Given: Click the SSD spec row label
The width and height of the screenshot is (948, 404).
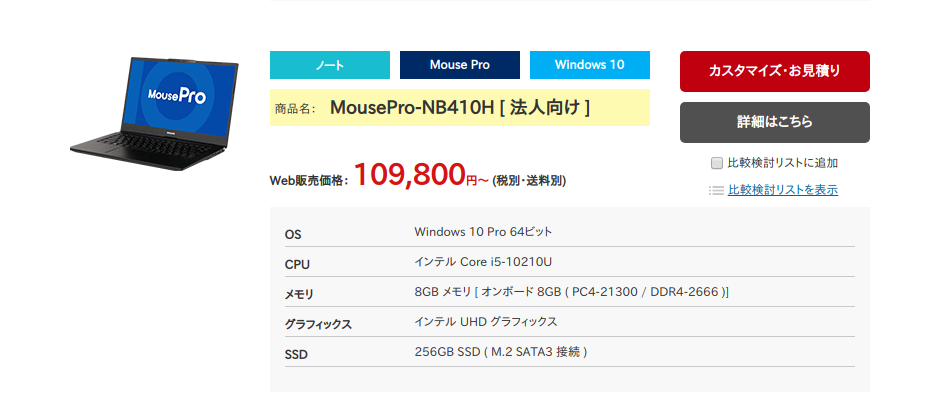Looking at the screenshot, I should tap(297, 354).
